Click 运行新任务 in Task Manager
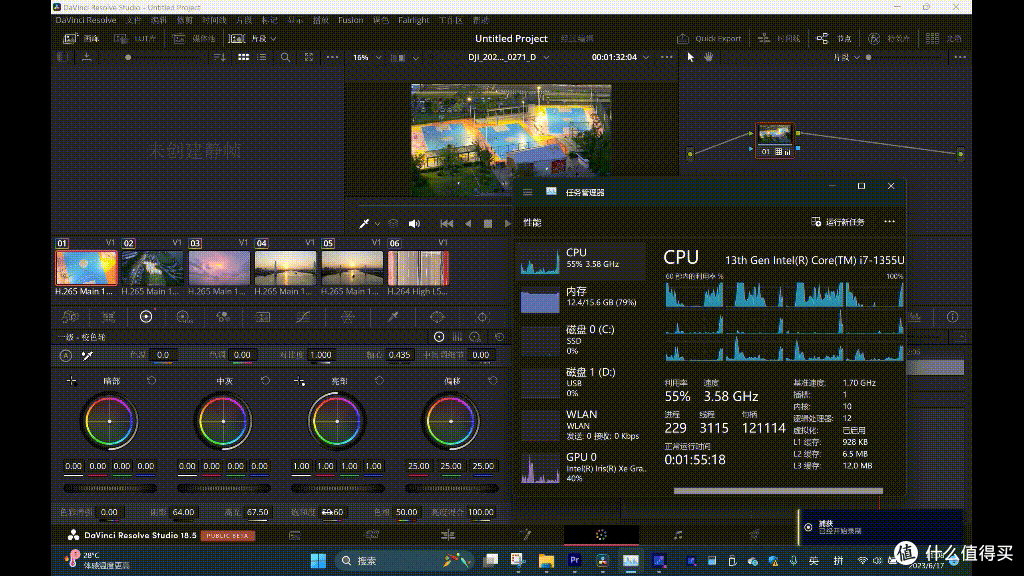 click(x=838, y=222)
